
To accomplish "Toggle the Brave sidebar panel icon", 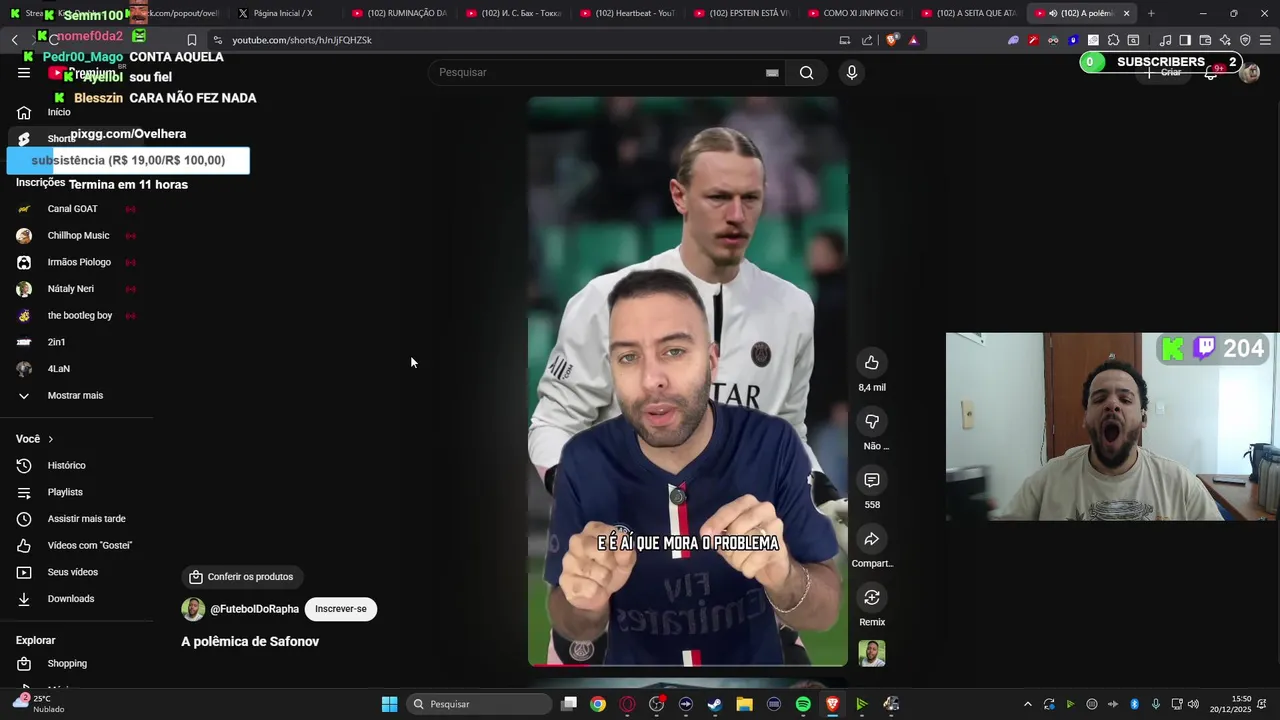I will click(1185, 40).
